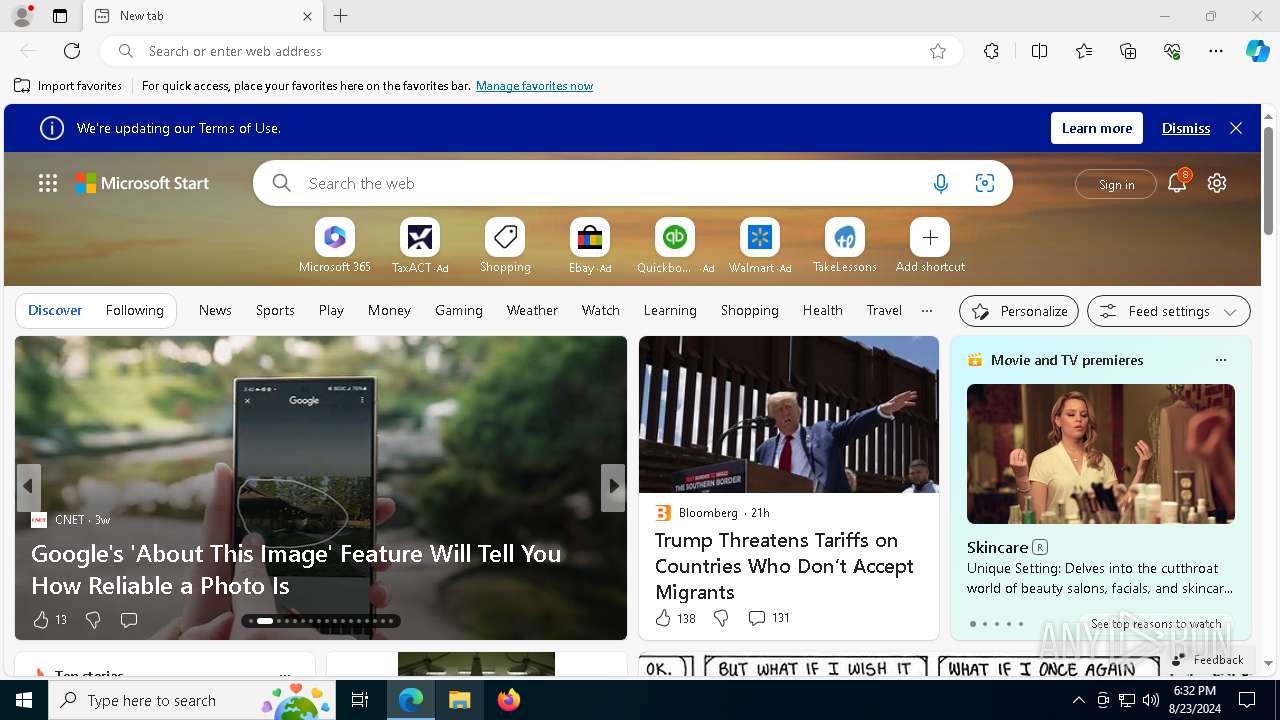Select the Discover feed tab
This screenshot has width=1280, height=720.
[55, 310]
